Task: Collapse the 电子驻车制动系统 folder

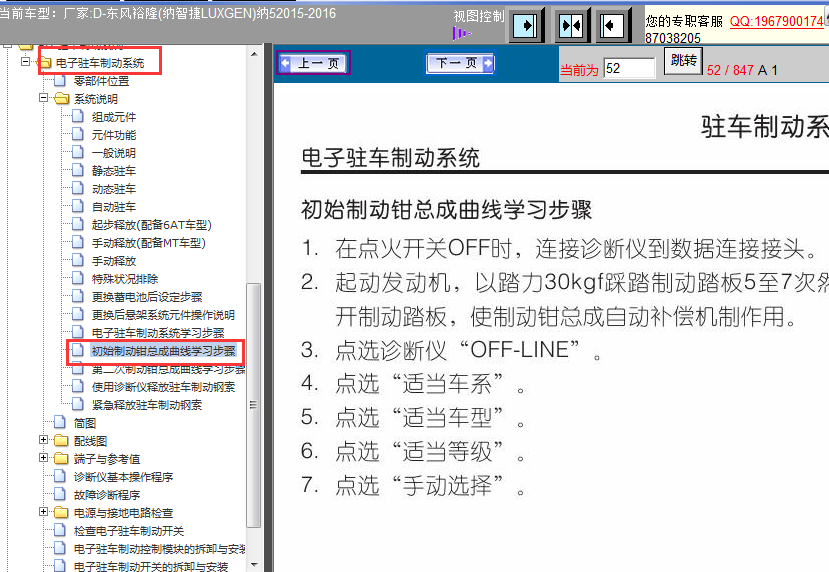Action: [x=25, y=62]
